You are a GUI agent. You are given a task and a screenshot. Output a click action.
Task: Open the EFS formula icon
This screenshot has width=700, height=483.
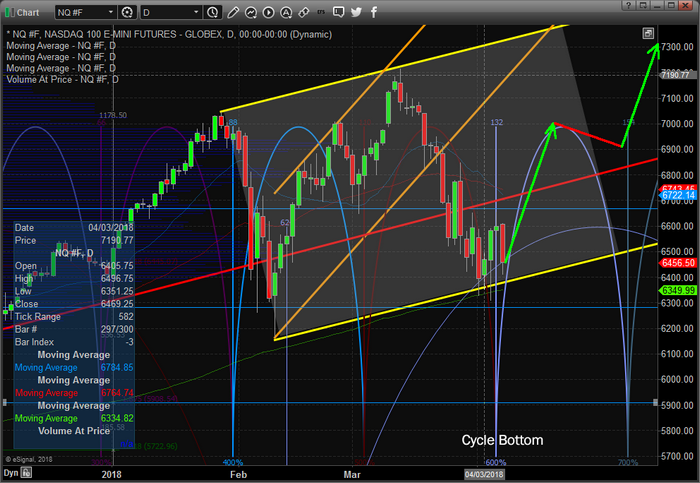(321, 12)
